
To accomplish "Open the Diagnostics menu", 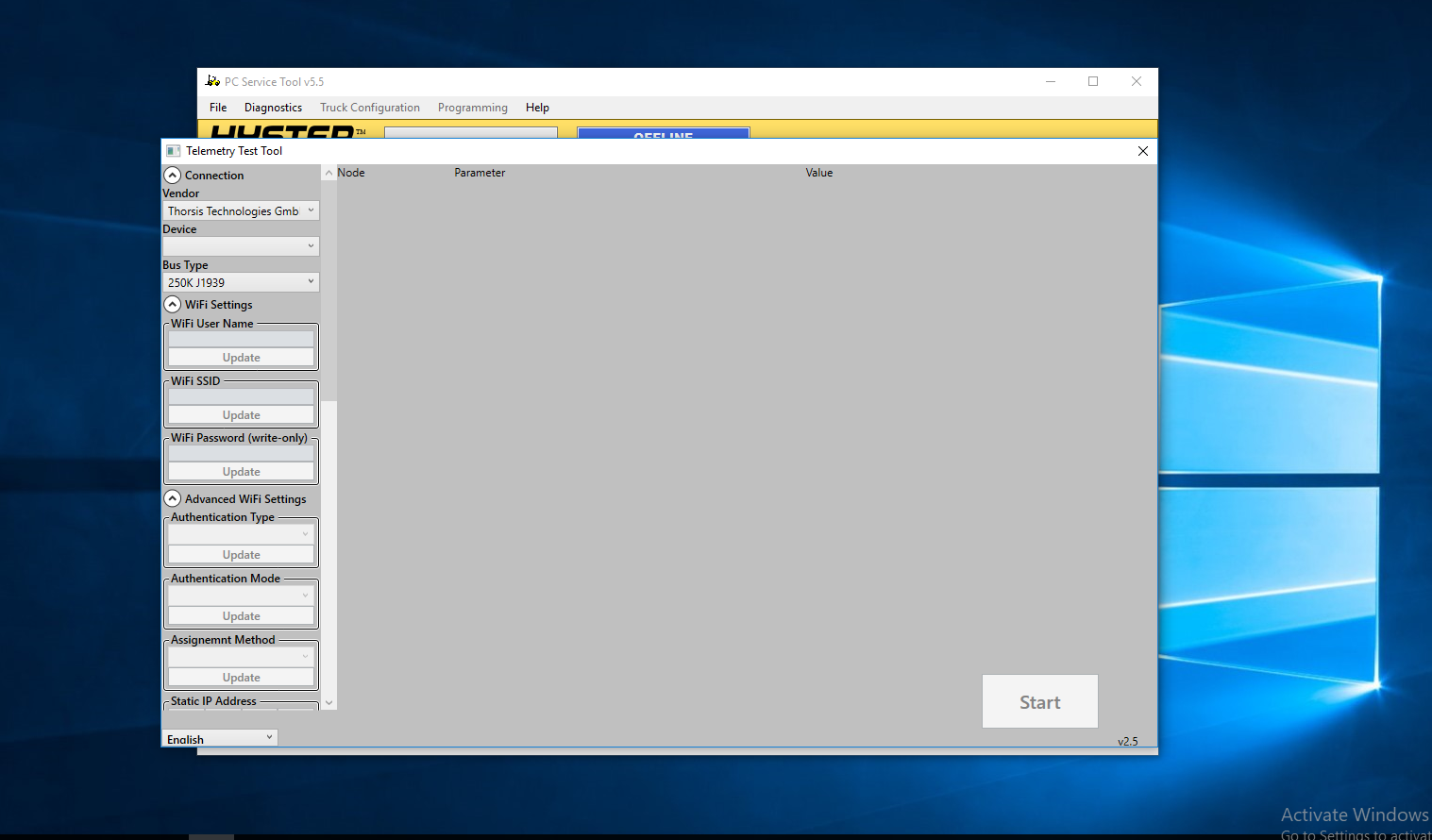I will (x=272, y=107).
